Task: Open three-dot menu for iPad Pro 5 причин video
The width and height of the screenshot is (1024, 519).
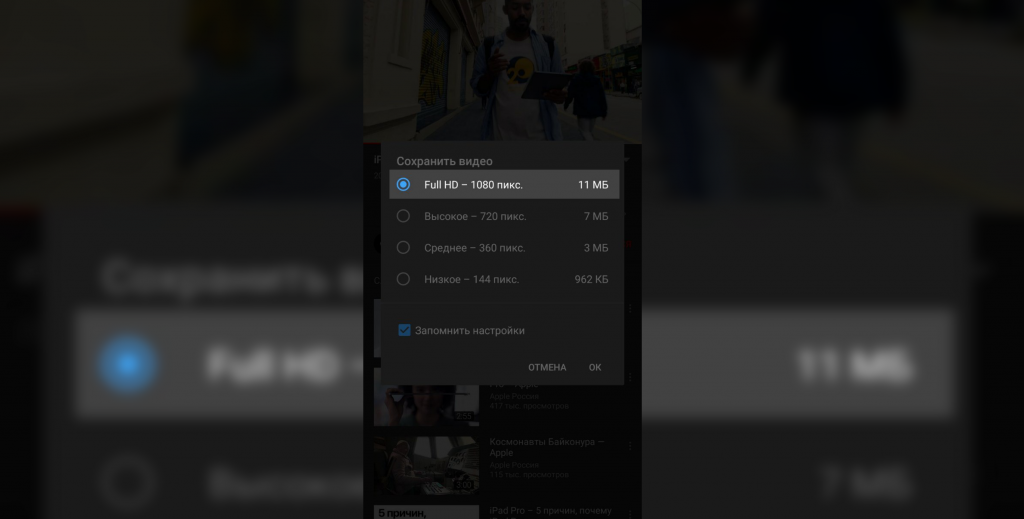Action: coord(630,514)
